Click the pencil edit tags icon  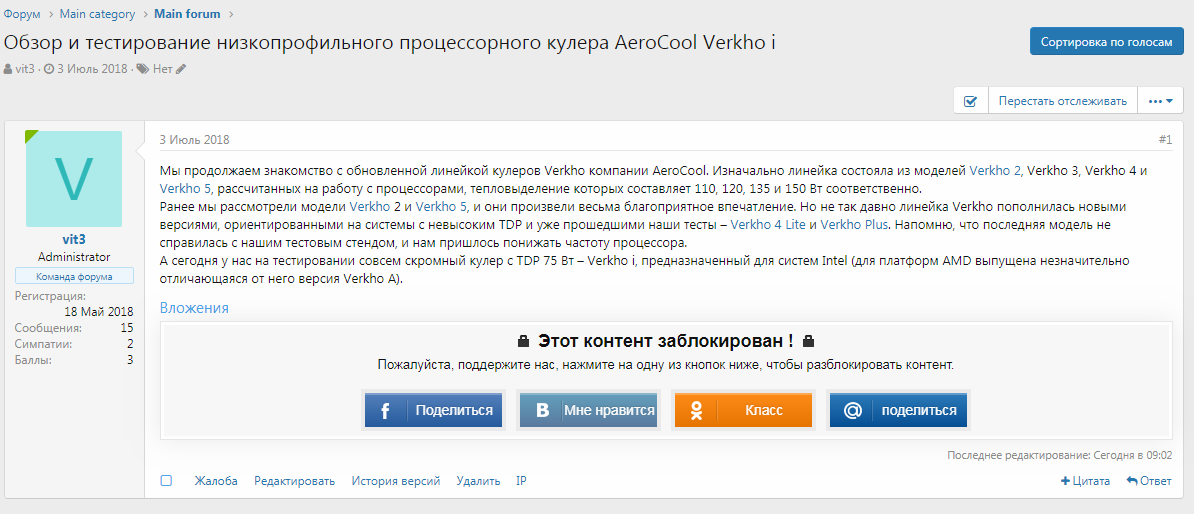(x=181, y=69)
